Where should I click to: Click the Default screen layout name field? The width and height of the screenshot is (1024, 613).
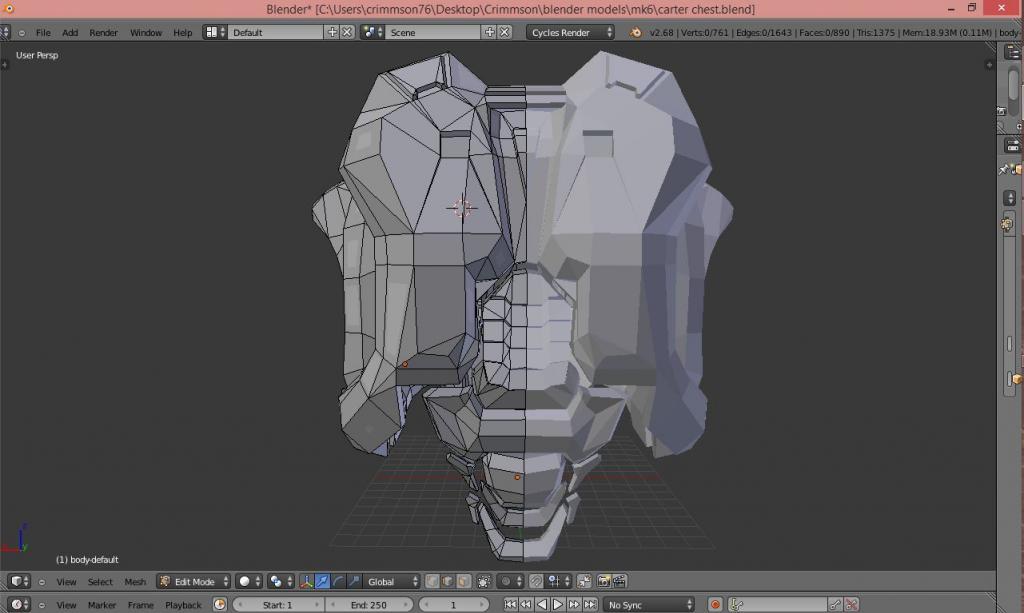276,32
